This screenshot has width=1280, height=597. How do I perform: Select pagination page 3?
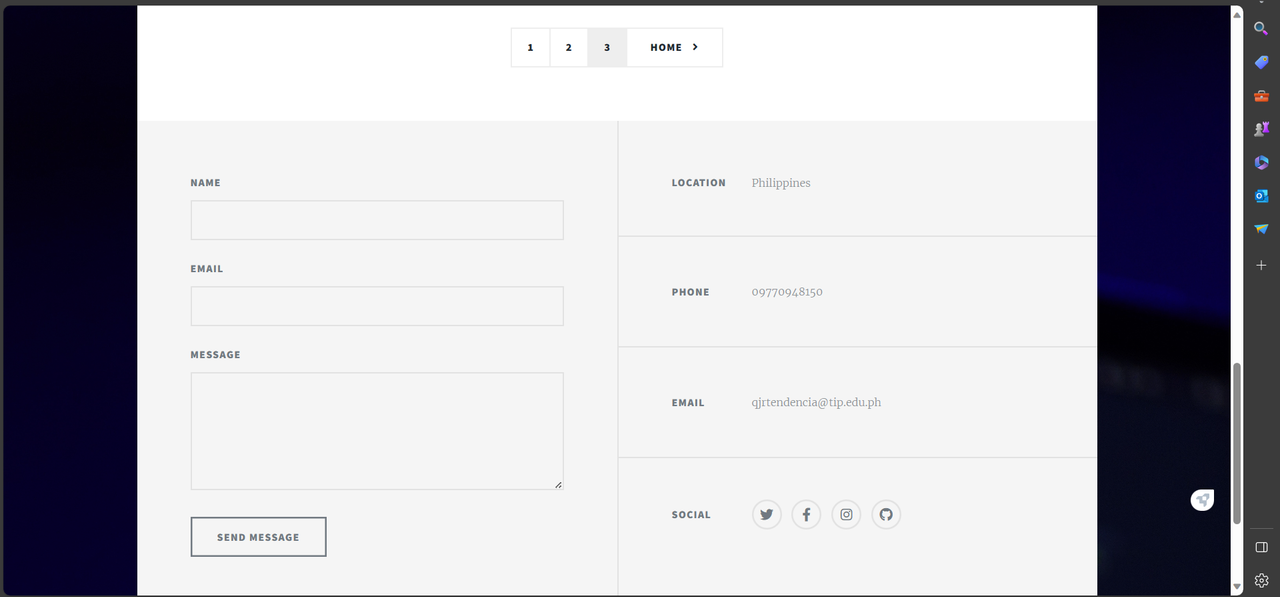click(607, 47)
